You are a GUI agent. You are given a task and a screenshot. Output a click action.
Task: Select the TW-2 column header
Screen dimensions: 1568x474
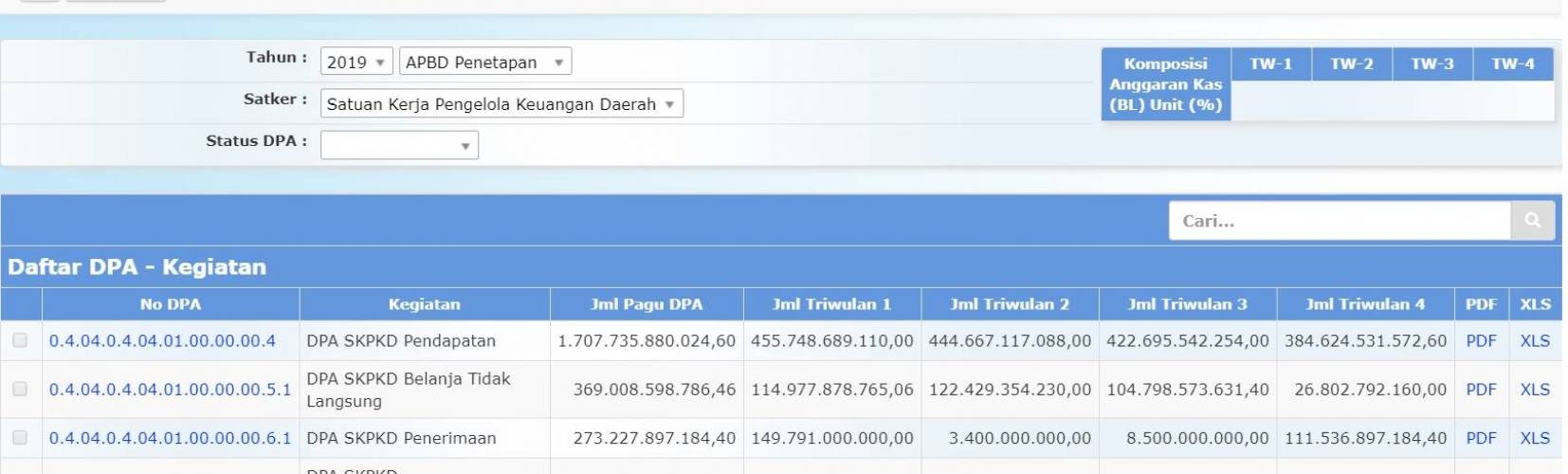(1351, 64)
